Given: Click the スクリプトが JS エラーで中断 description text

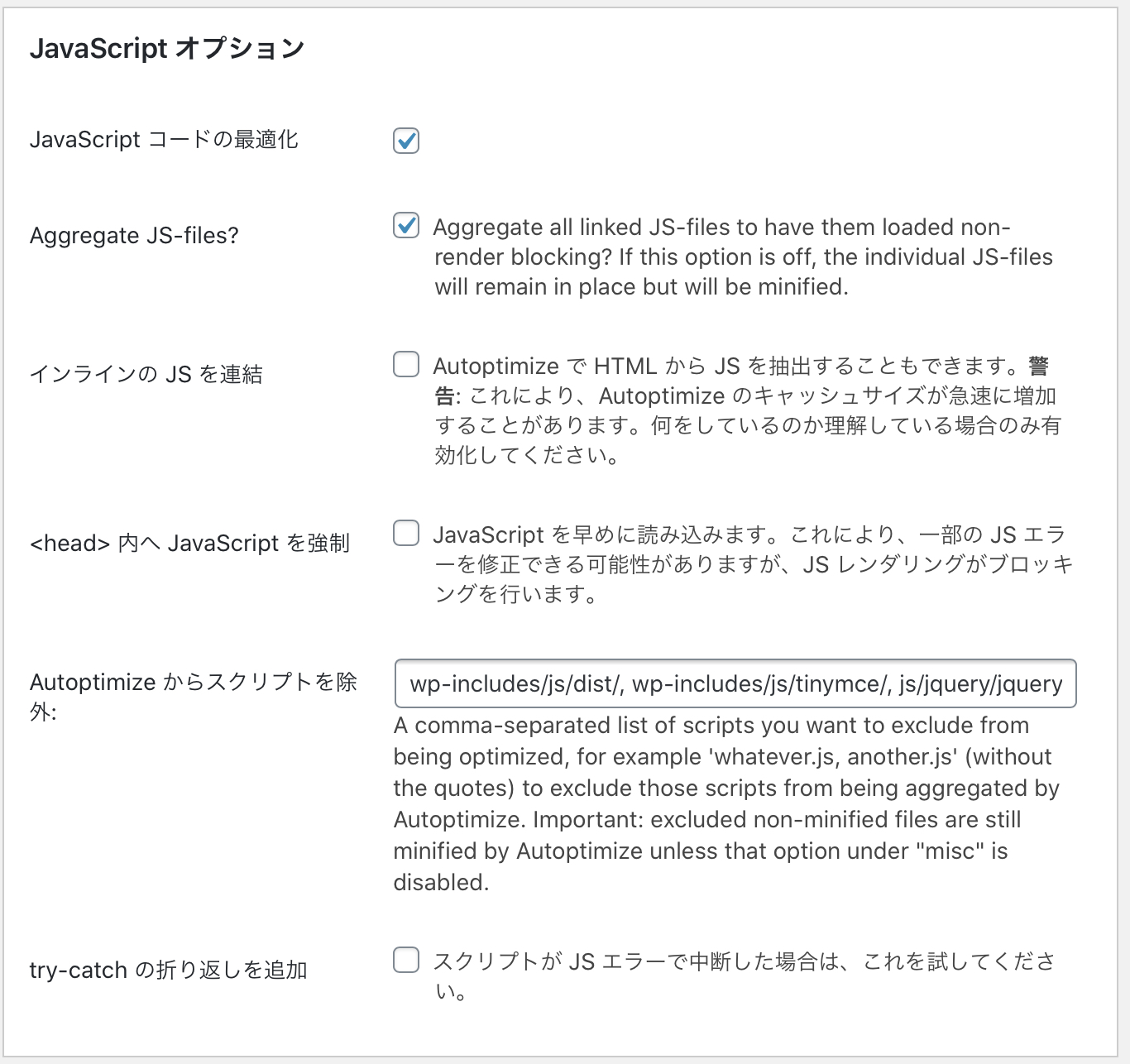Looking at the screenshot, I should point(745,975).
